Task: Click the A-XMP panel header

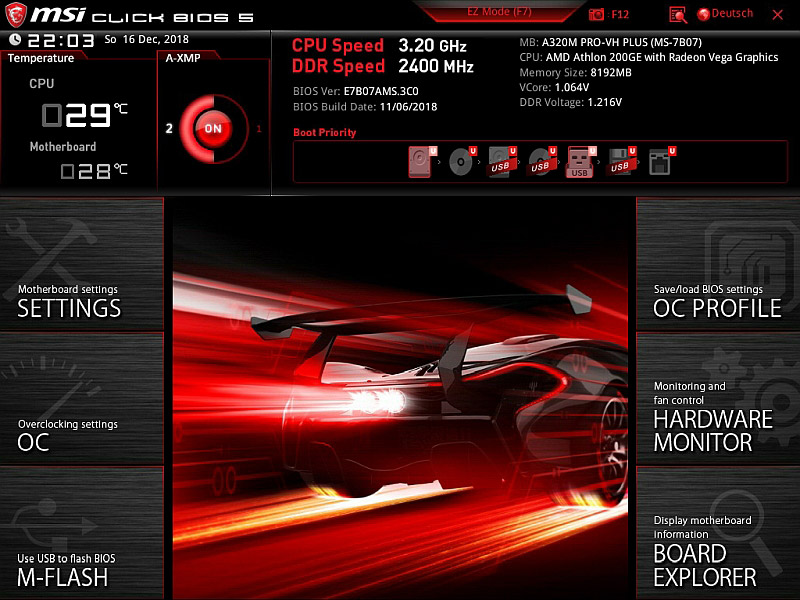Action: [183, 58]
